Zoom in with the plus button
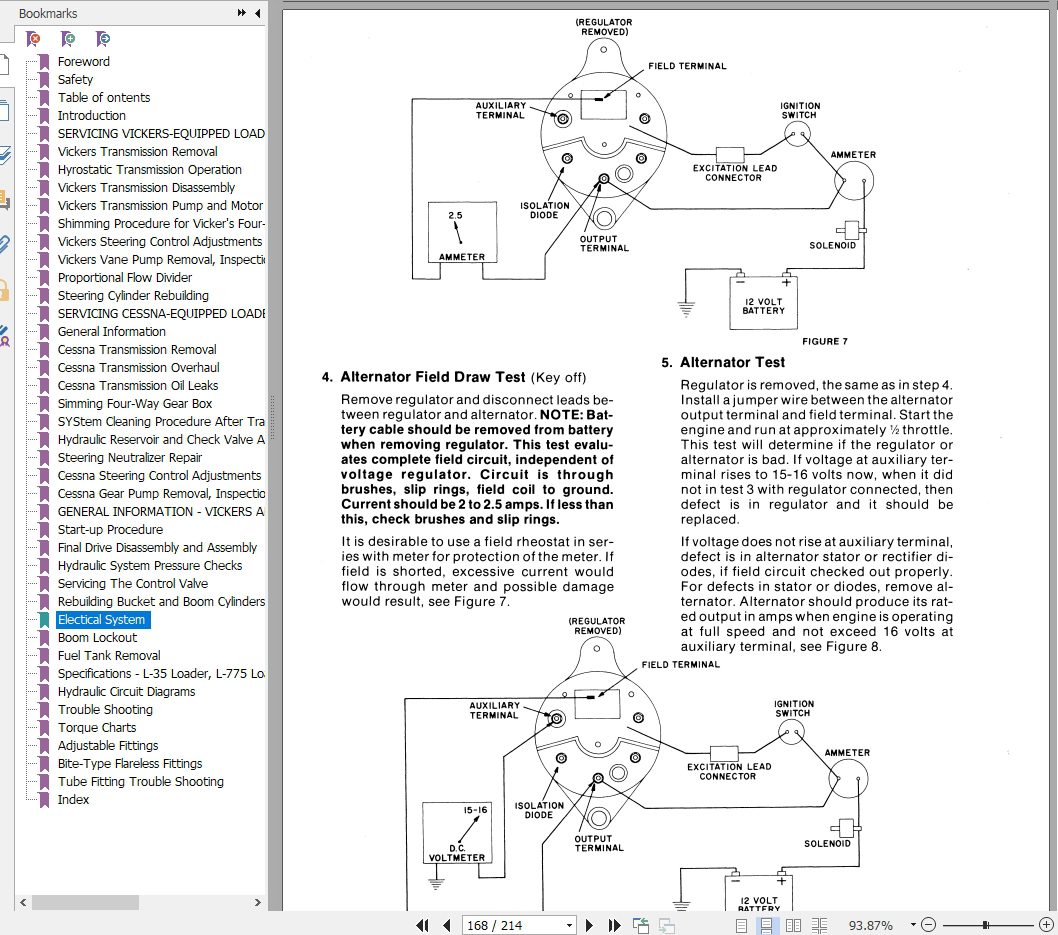Image resolution: width=1058 pixels, height=935 pixels. click(x=1047, y=924)
